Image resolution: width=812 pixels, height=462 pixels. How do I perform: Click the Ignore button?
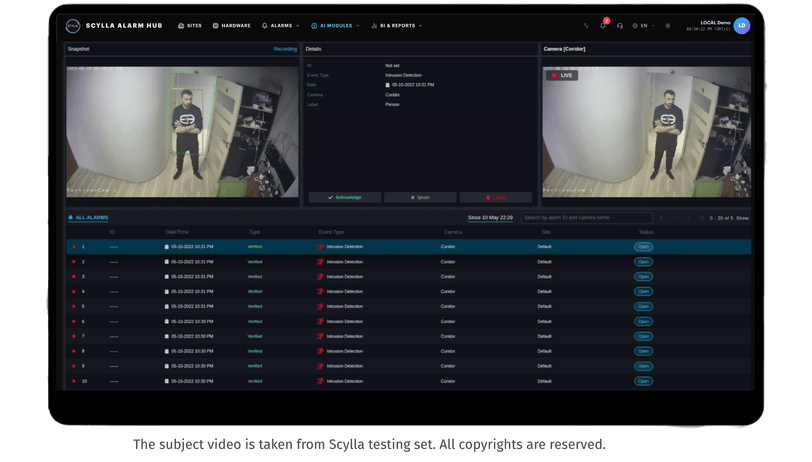point(420,197)
